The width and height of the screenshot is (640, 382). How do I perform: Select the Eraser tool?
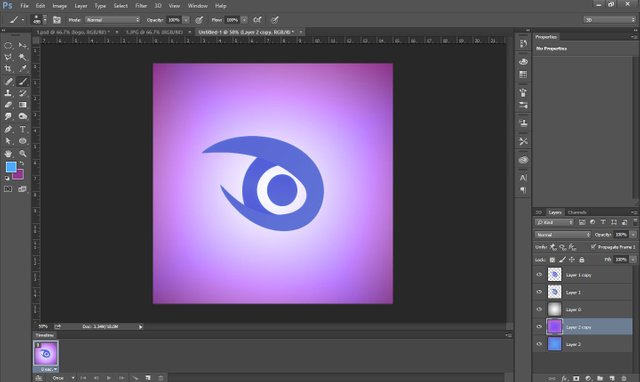coord(8,105)
